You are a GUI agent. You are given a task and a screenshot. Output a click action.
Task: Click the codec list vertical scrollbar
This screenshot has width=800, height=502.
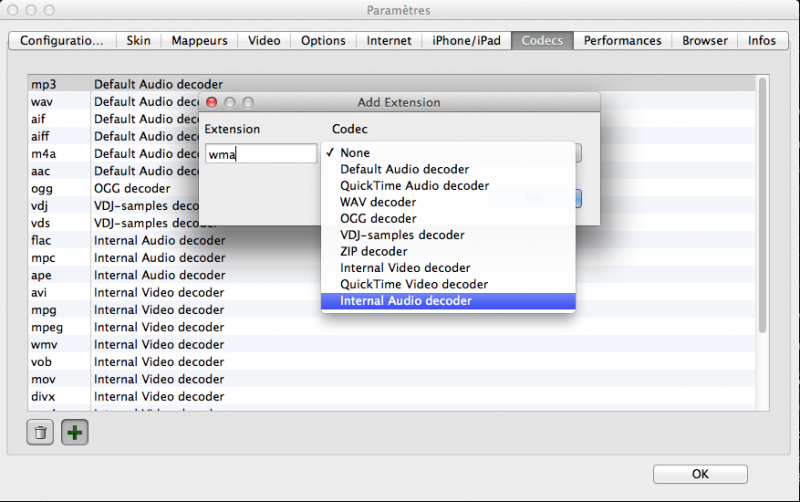click(762, 200)
